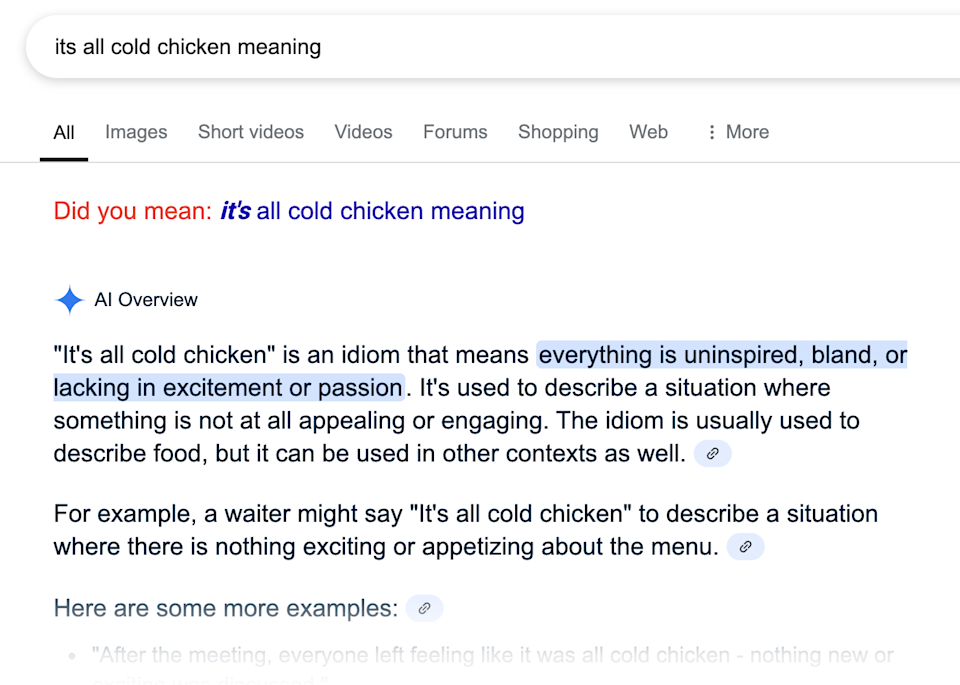
Task: Open the "it's all cold chicken meaning" correction link
Action: [372, 211]
